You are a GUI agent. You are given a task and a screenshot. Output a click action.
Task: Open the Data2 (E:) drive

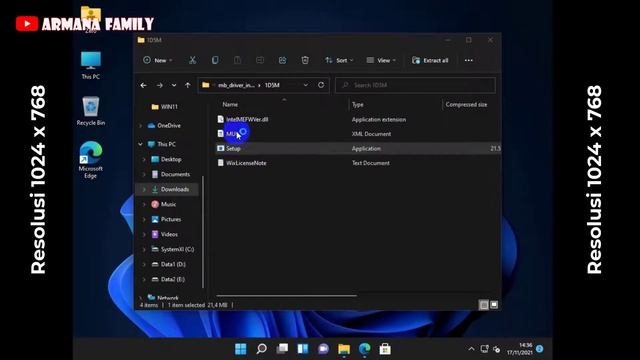[173, 280]
